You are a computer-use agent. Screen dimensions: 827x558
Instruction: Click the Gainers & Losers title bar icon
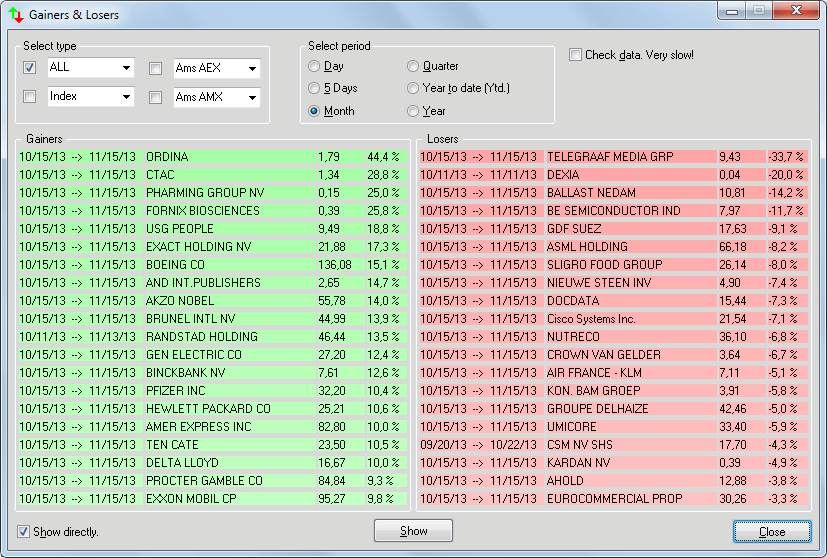pyautogui.click(x=16, y=14)
